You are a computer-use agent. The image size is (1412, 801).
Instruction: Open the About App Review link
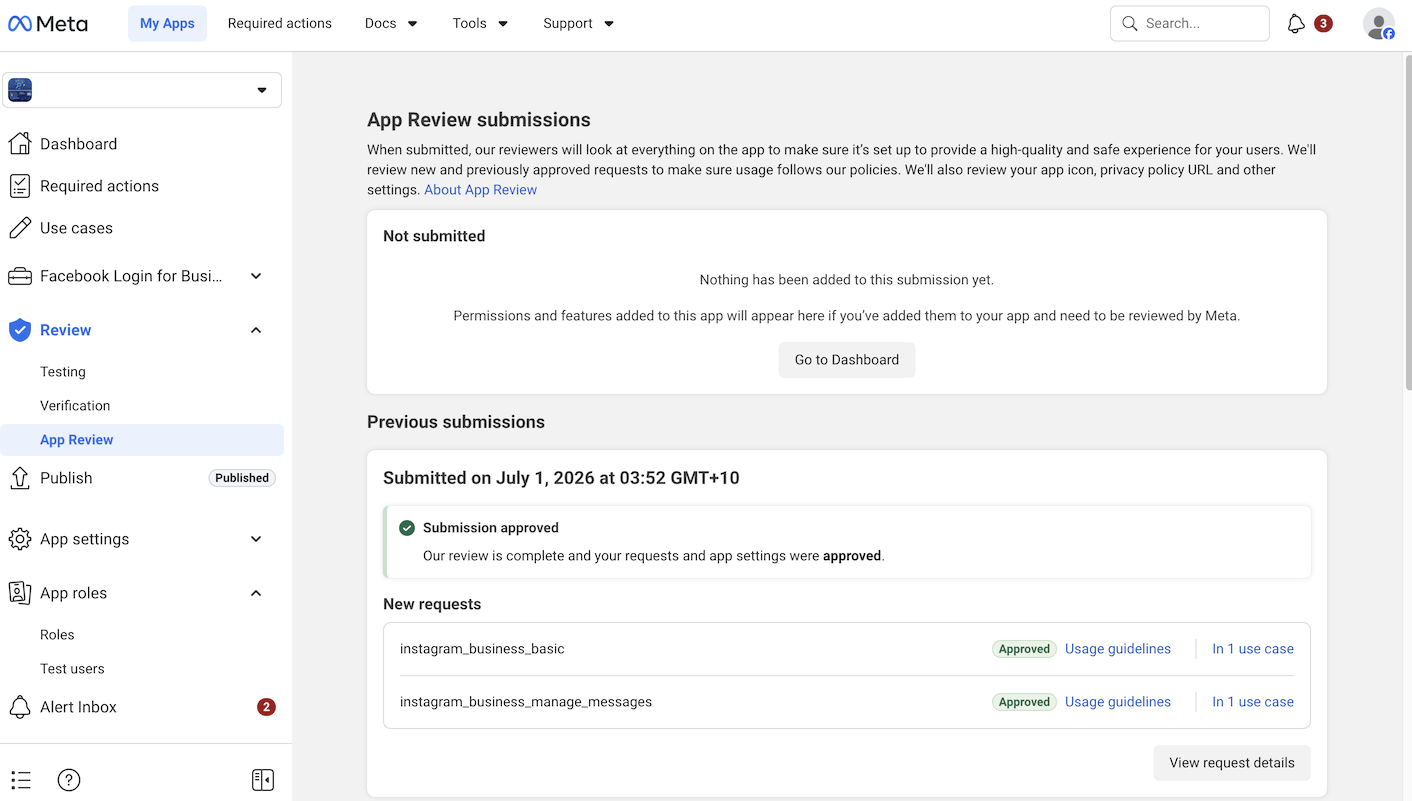[x=480, y=190]
